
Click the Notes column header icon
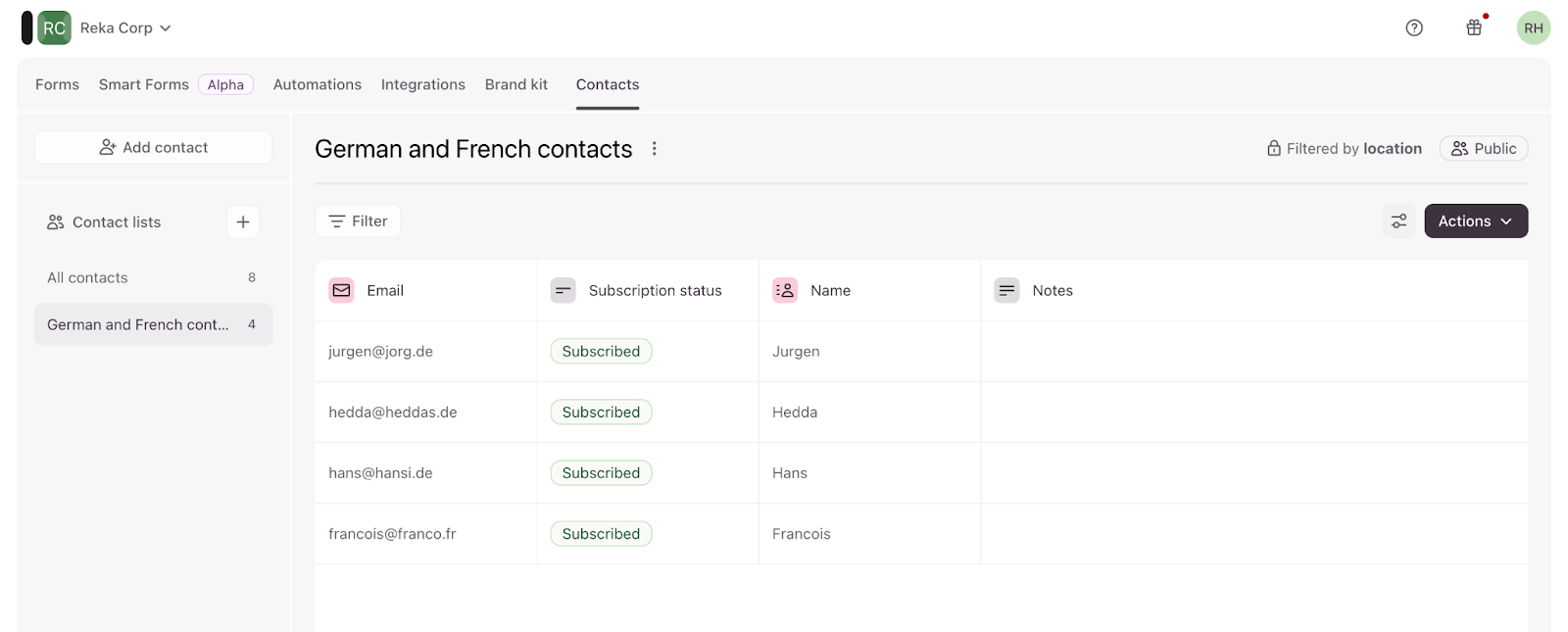1006,290
